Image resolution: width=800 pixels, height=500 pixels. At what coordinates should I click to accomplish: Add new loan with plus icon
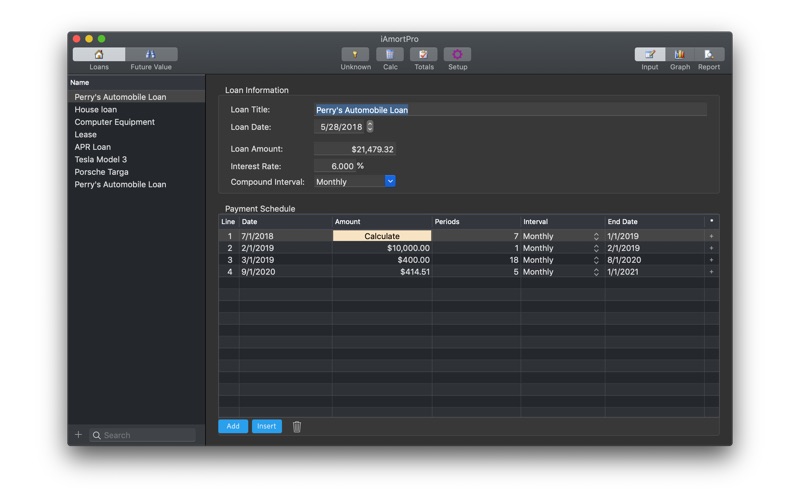coord(78,435)
